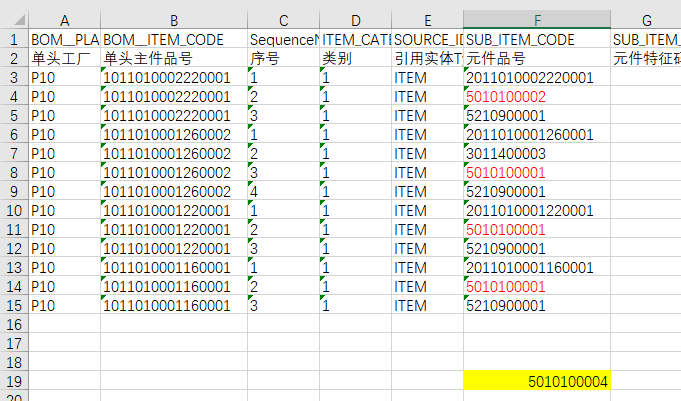Viewport: 681px width, 401px height.
Task: Click red cell 5010100001 in row 8
Action: click(537, 172)
